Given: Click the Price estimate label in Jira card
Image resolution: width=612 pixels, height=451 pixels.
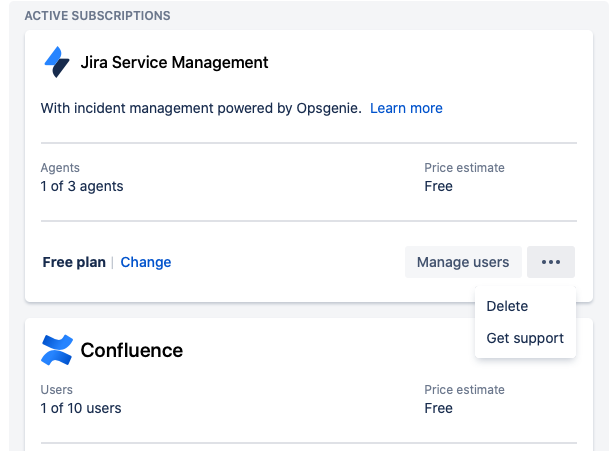Looking at the screenshot, I should [464, 168].
